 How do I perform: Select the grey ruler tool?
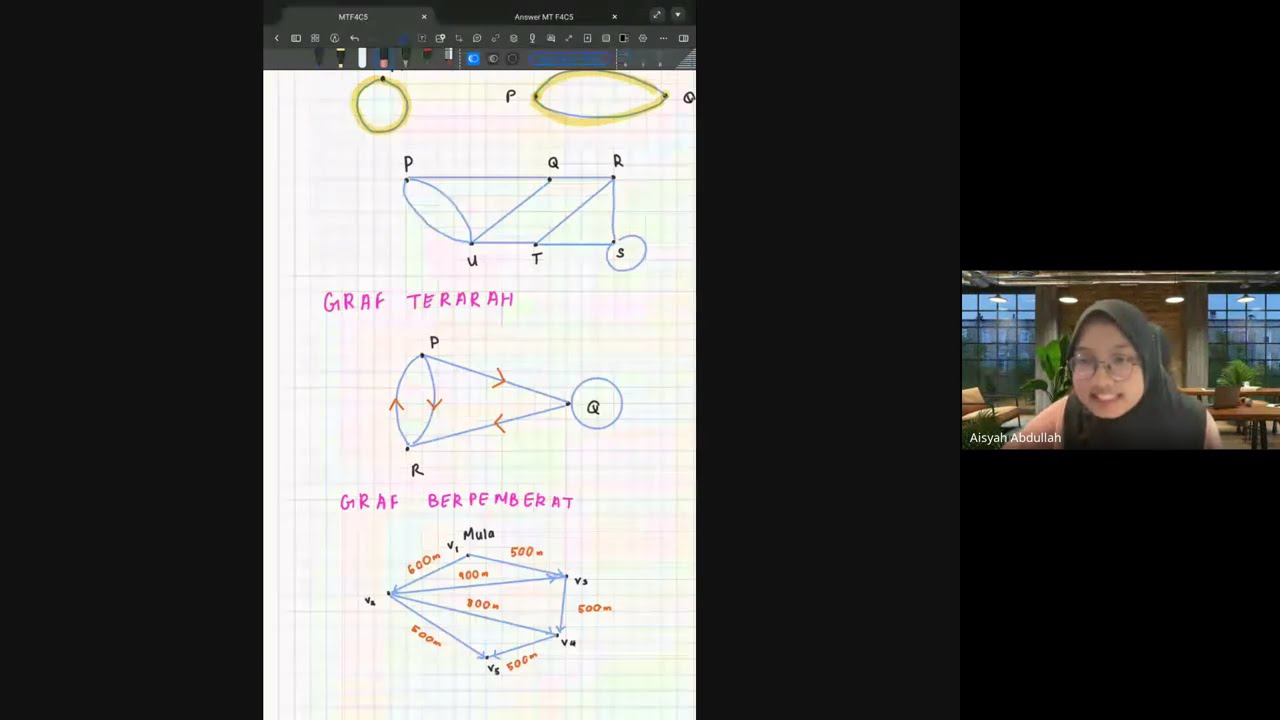pyautogui.click(x=448, y=56)
